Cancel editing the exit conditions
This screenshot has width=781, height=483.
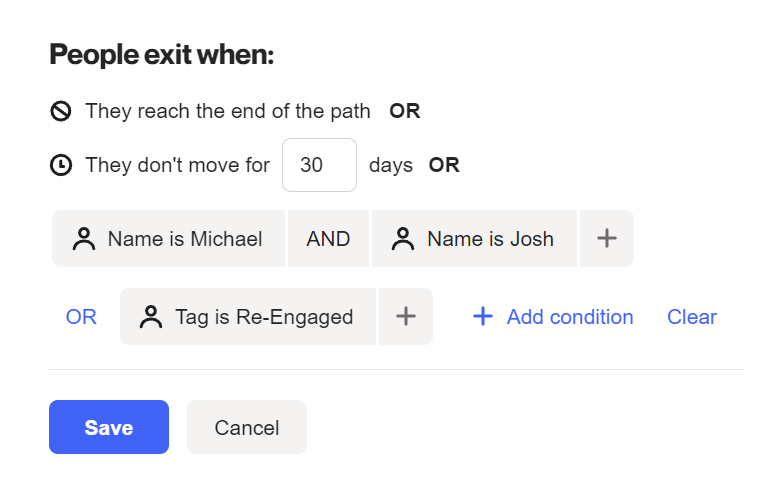246,427
